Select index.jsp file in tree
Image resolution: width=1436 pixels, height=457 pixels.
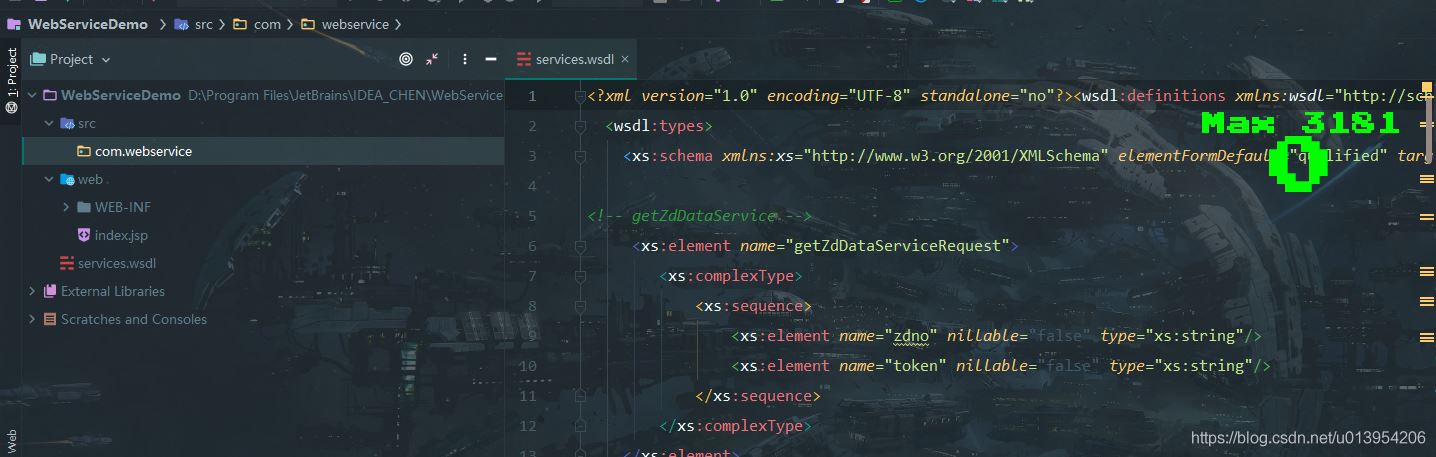pyautogui.click(x=121, y=235)
